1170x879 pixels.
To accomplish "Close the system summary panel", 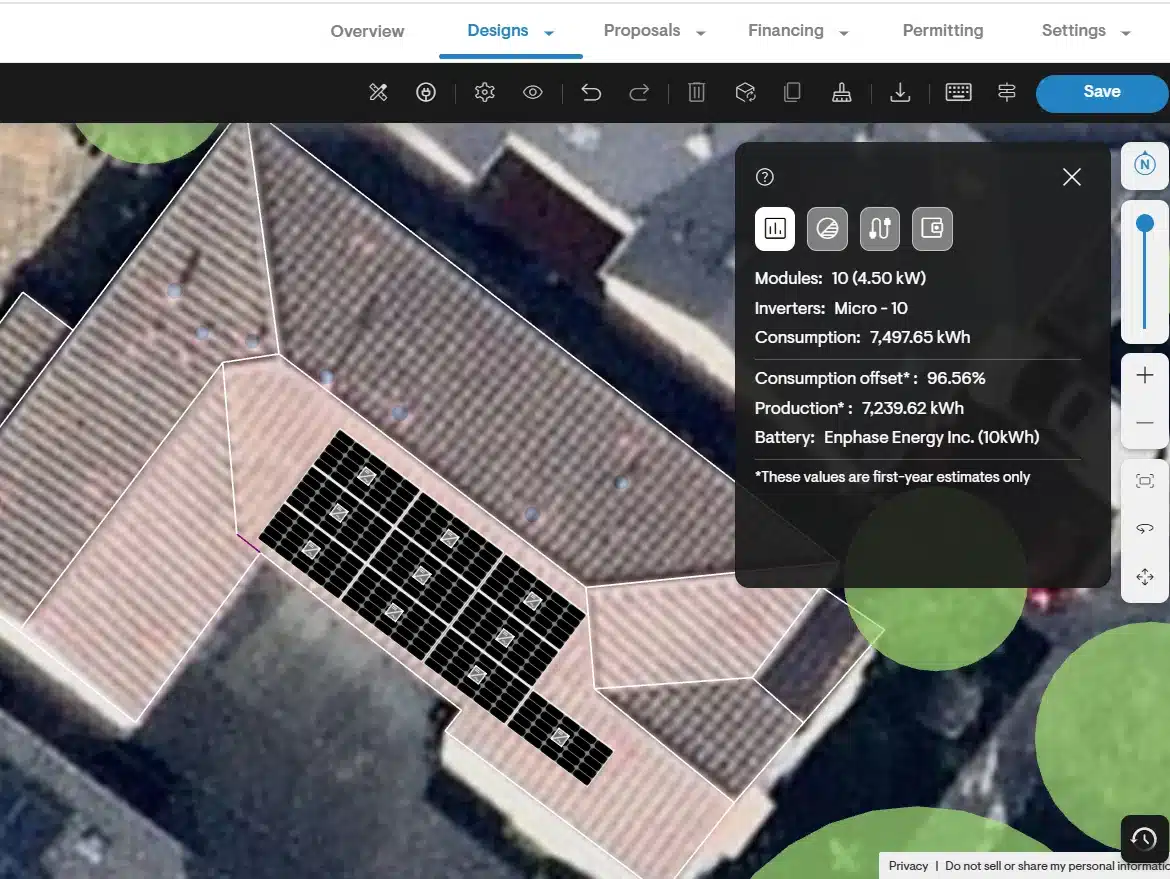I will pyautogui.click(x=1072, y=177).
